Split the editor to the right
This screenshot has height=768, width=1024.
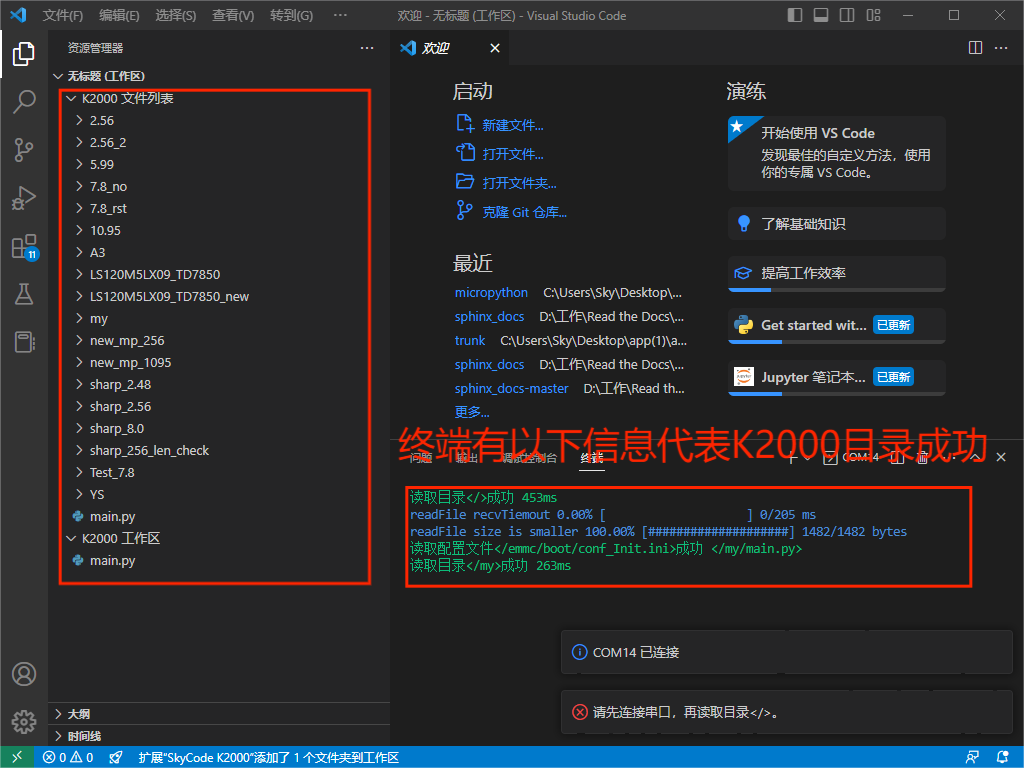pos(975,48)
